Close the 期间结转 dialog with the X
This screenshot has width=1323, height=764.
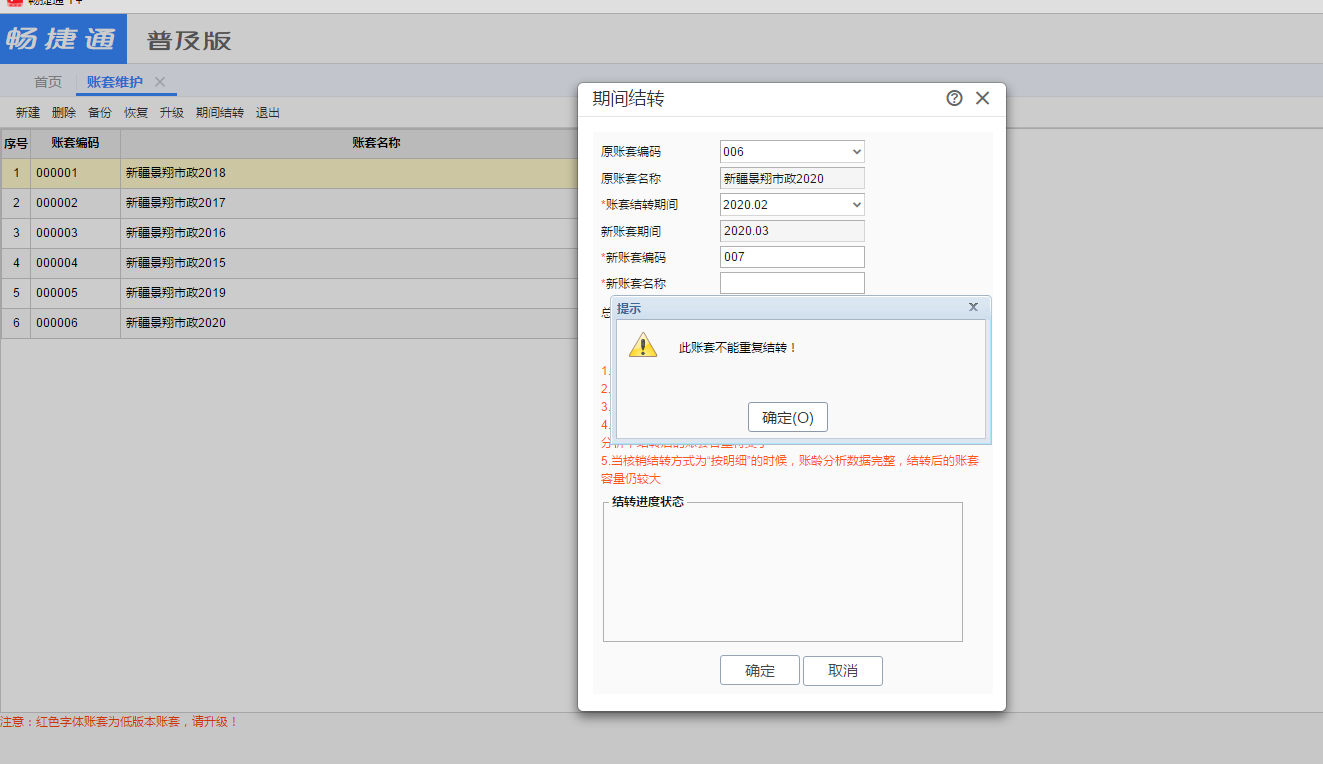(x=982, y=98)
